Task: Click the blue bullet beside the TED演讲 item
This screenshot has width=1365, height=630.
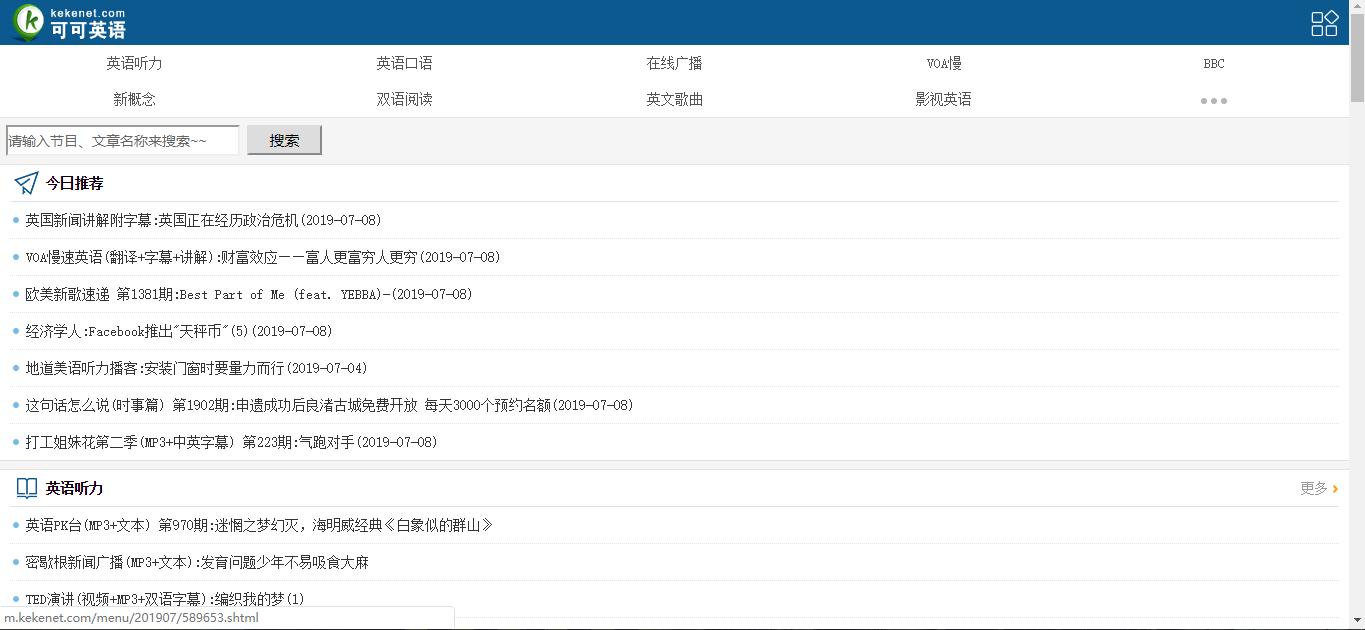Action: tap(13, 598)
